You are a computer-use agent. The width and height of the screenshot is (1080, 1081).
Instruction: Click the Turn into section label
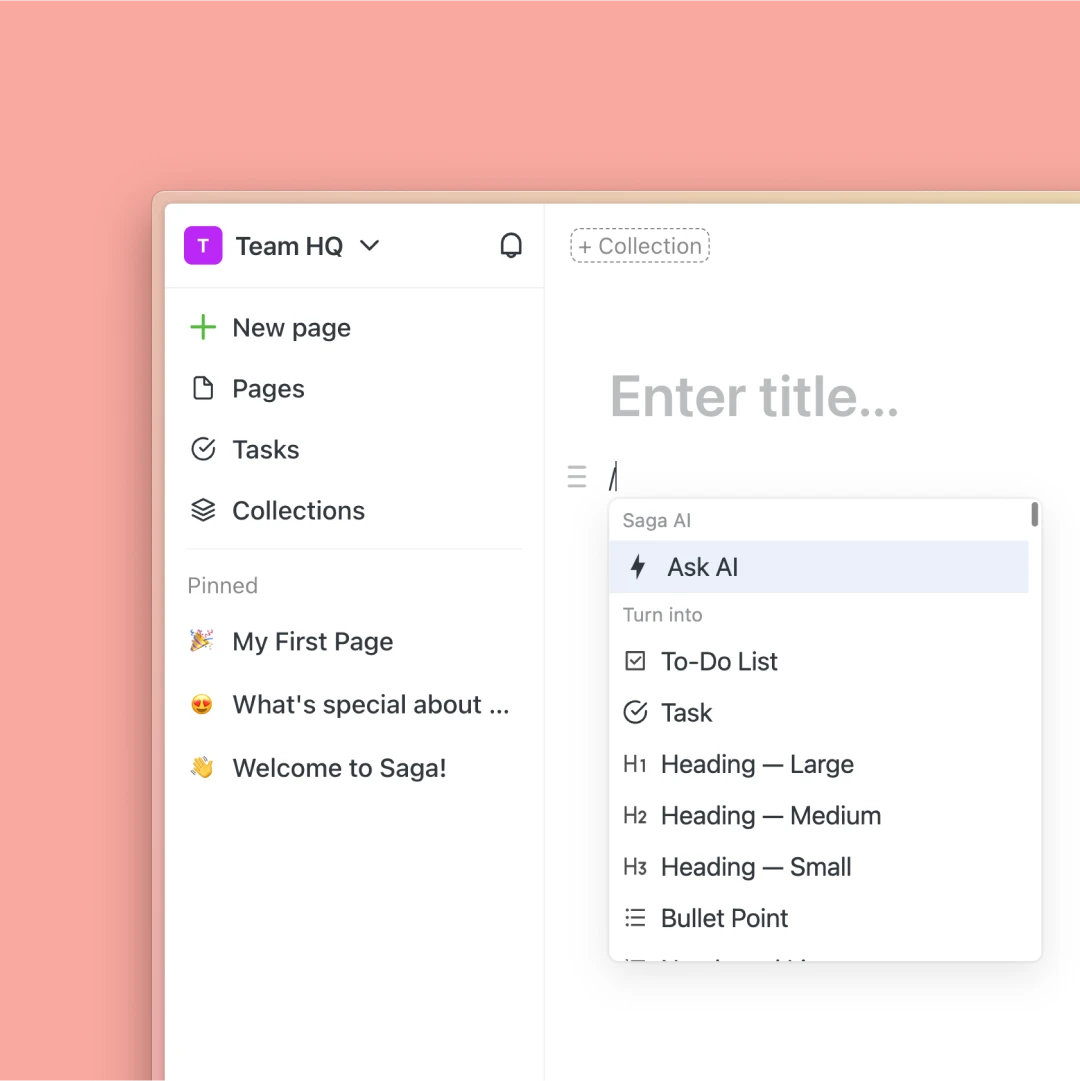(662, 614)
